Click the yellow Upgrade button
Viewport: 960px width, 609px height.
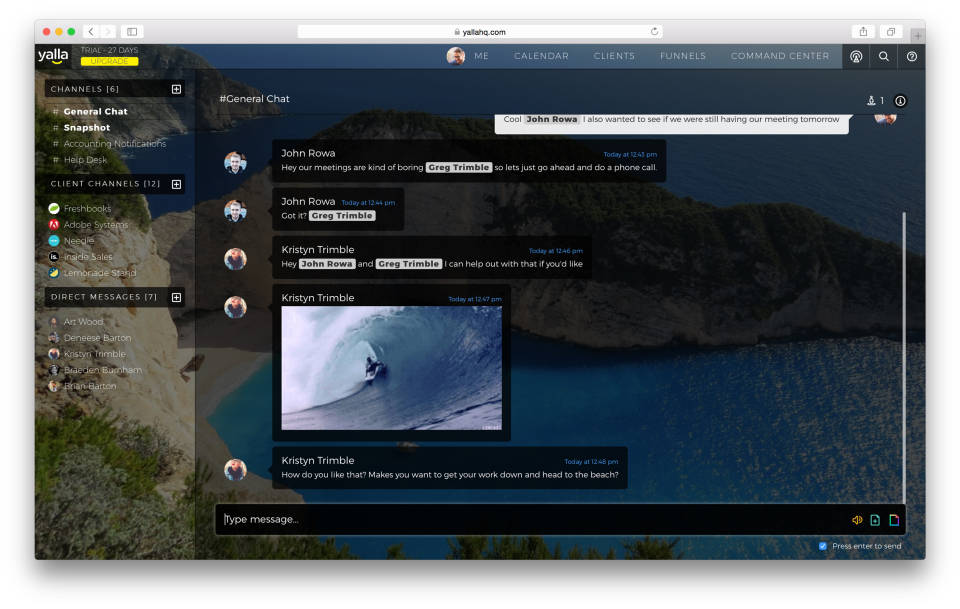109,61
